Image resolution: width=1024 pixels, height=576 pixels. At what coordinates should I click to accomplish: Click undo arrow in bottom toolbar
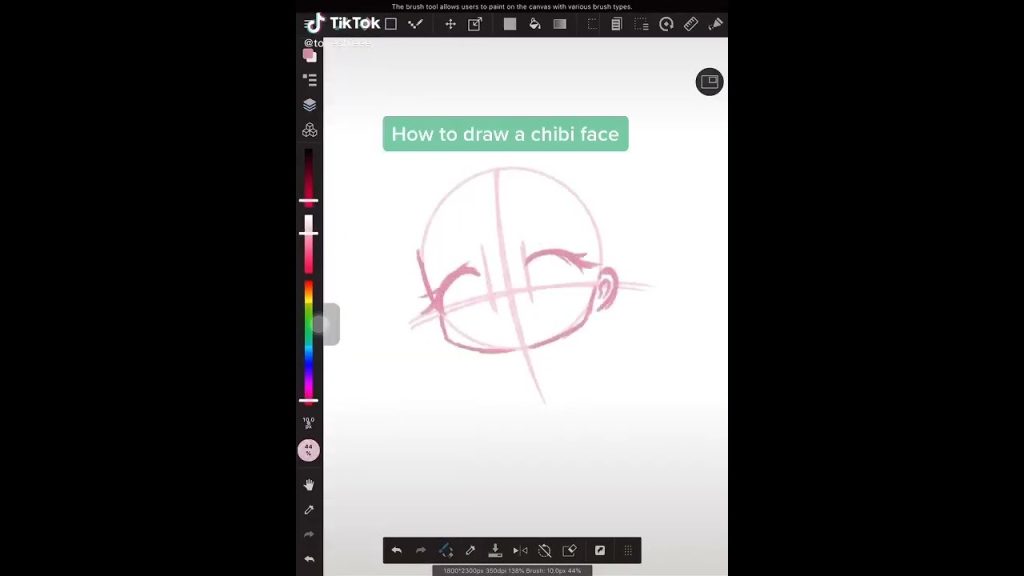pos(396,550)
